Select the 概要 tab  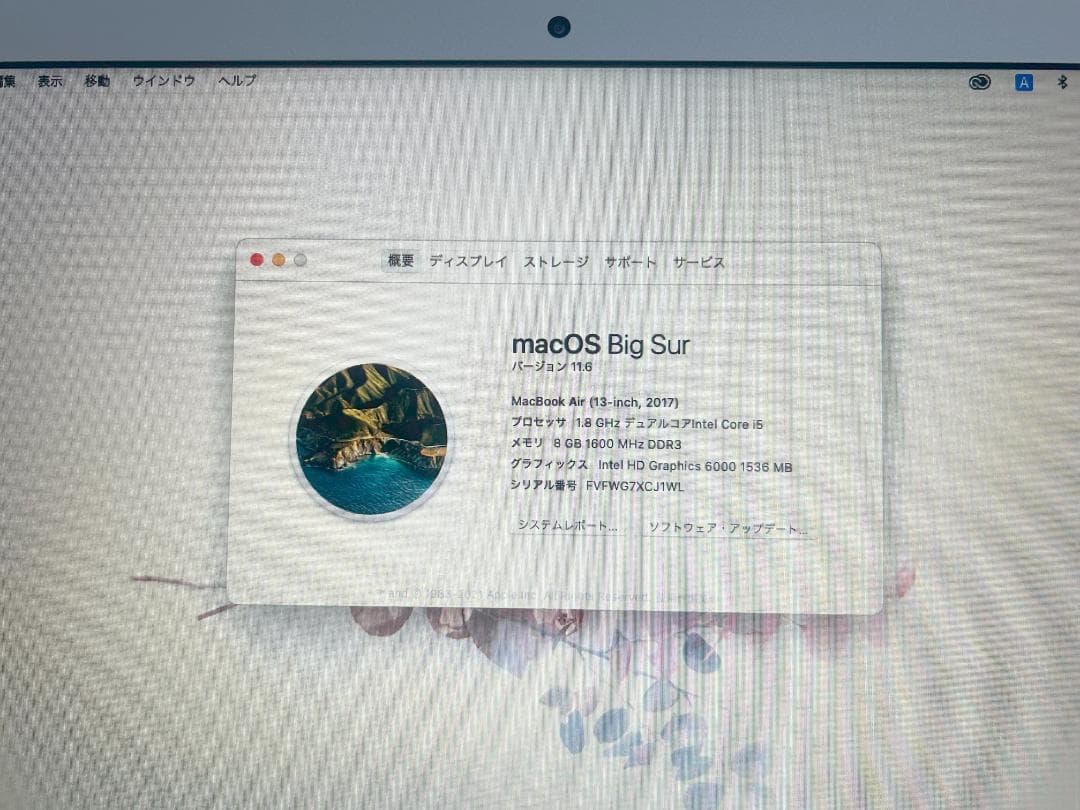(399, 261)
